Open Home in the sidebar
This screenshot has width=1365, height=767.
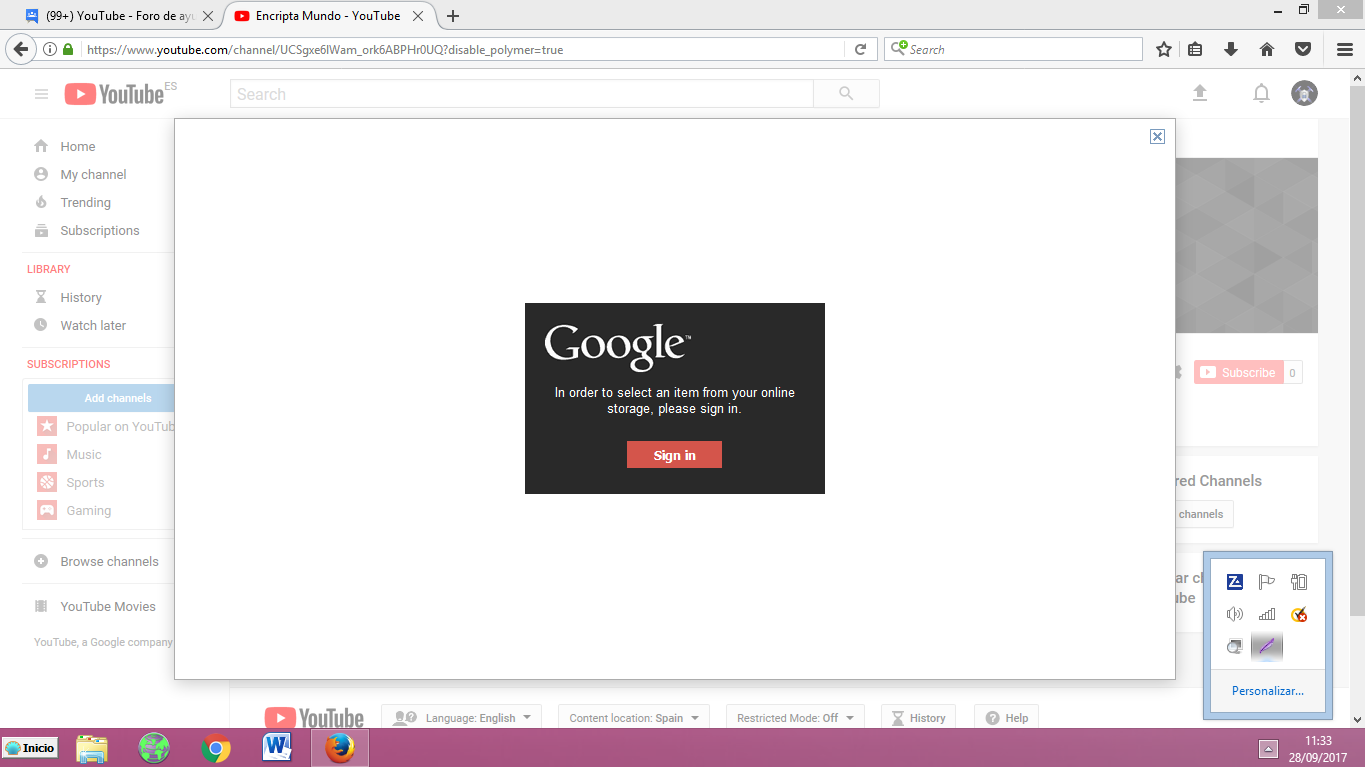coord(77,146)
